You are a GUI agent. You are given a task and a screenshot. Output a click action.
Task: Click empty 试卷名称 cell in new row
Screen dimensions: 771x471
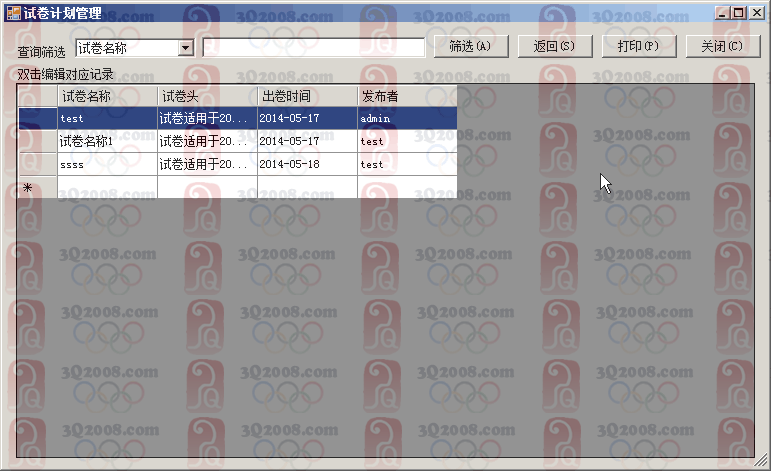click(x=108, y=187)
